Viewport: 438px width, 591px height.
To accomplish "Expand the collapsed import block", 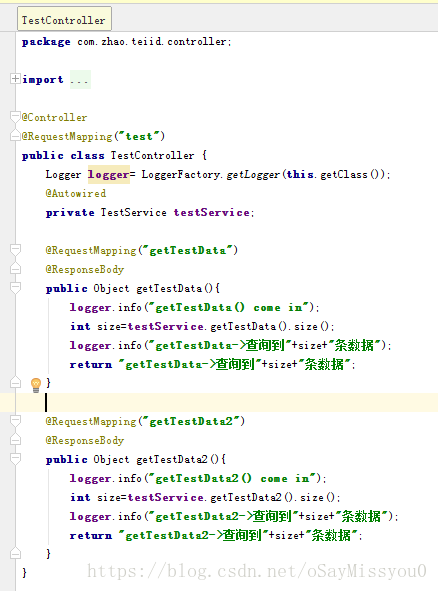I will click(15, 79).
